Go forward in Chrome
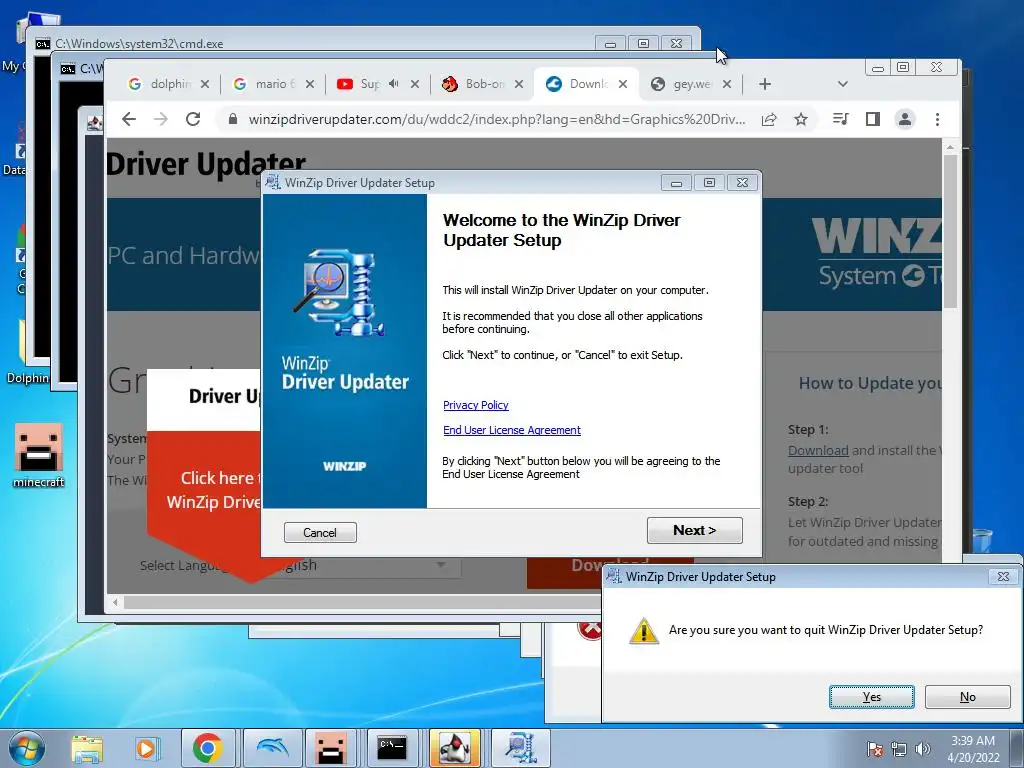1024x768 pixels. (x=161, y=119)
